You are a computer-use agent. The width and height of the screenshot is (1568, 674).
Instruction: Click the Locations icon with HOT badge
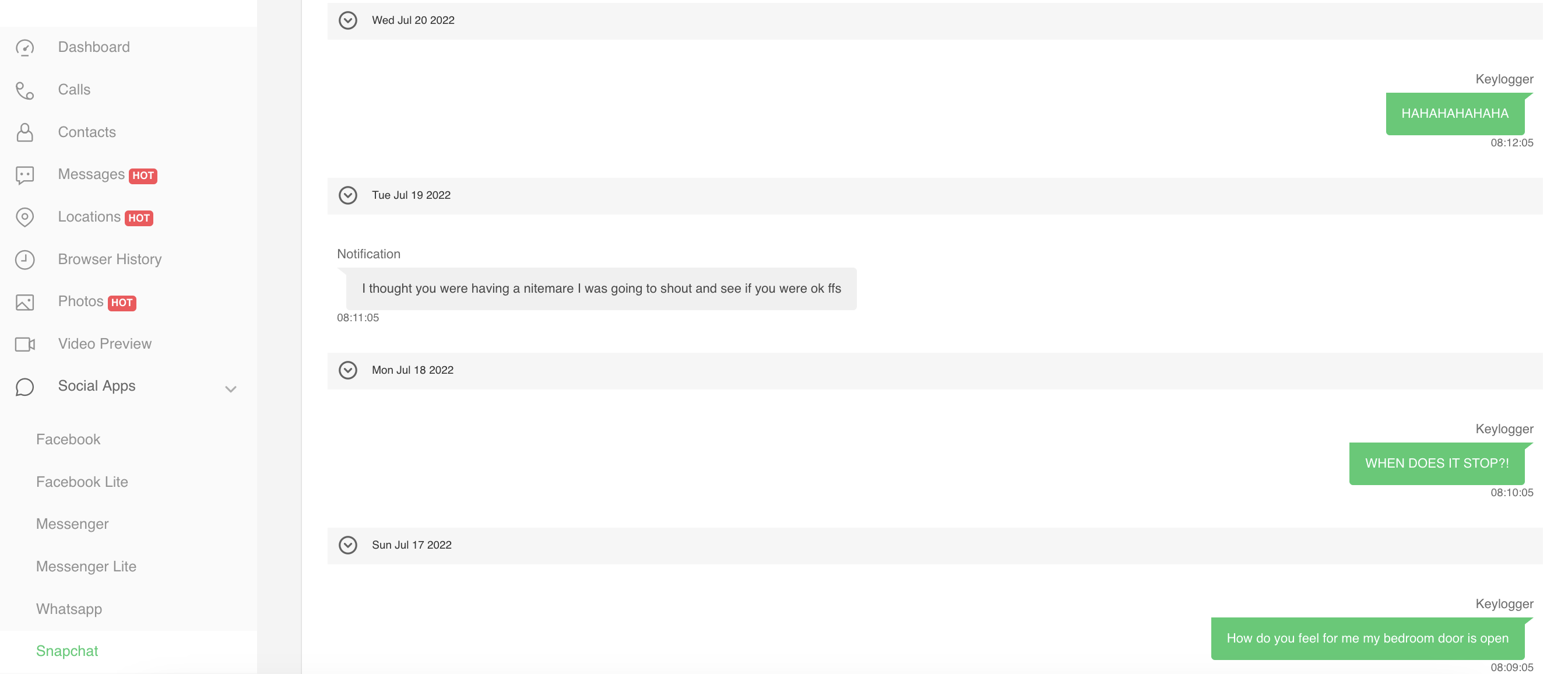[x=24, y=217]
